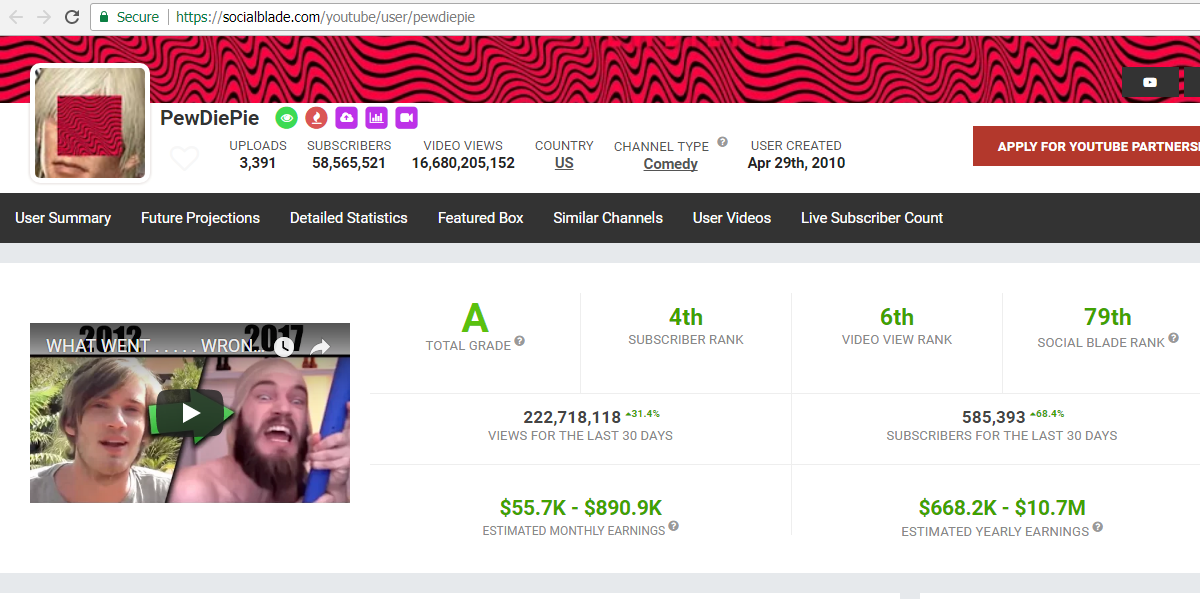Play the embedded video

[x=190, y=412]
